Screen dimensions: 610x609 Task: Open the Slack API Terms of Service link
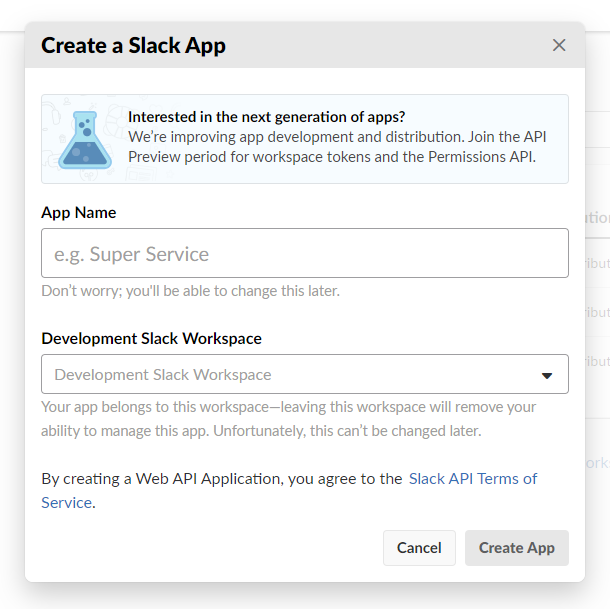(472, 479)
